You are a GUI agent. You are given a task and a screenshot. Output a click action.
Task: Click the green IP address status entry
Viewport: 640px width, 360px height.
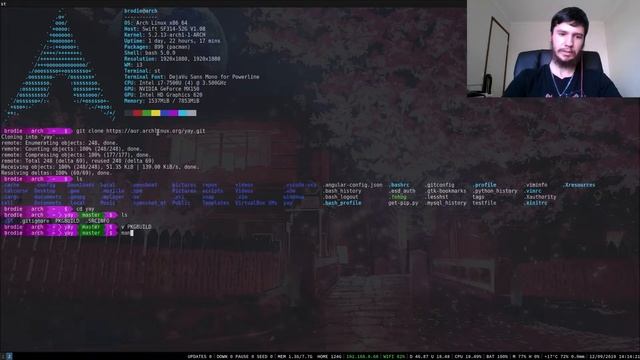click(362, 356)
